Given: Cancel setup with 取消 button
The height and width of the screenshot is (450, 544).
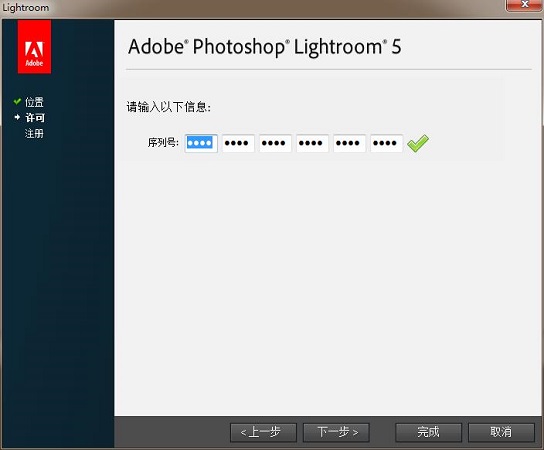Looking at the screenshot, I should [501, 432].
